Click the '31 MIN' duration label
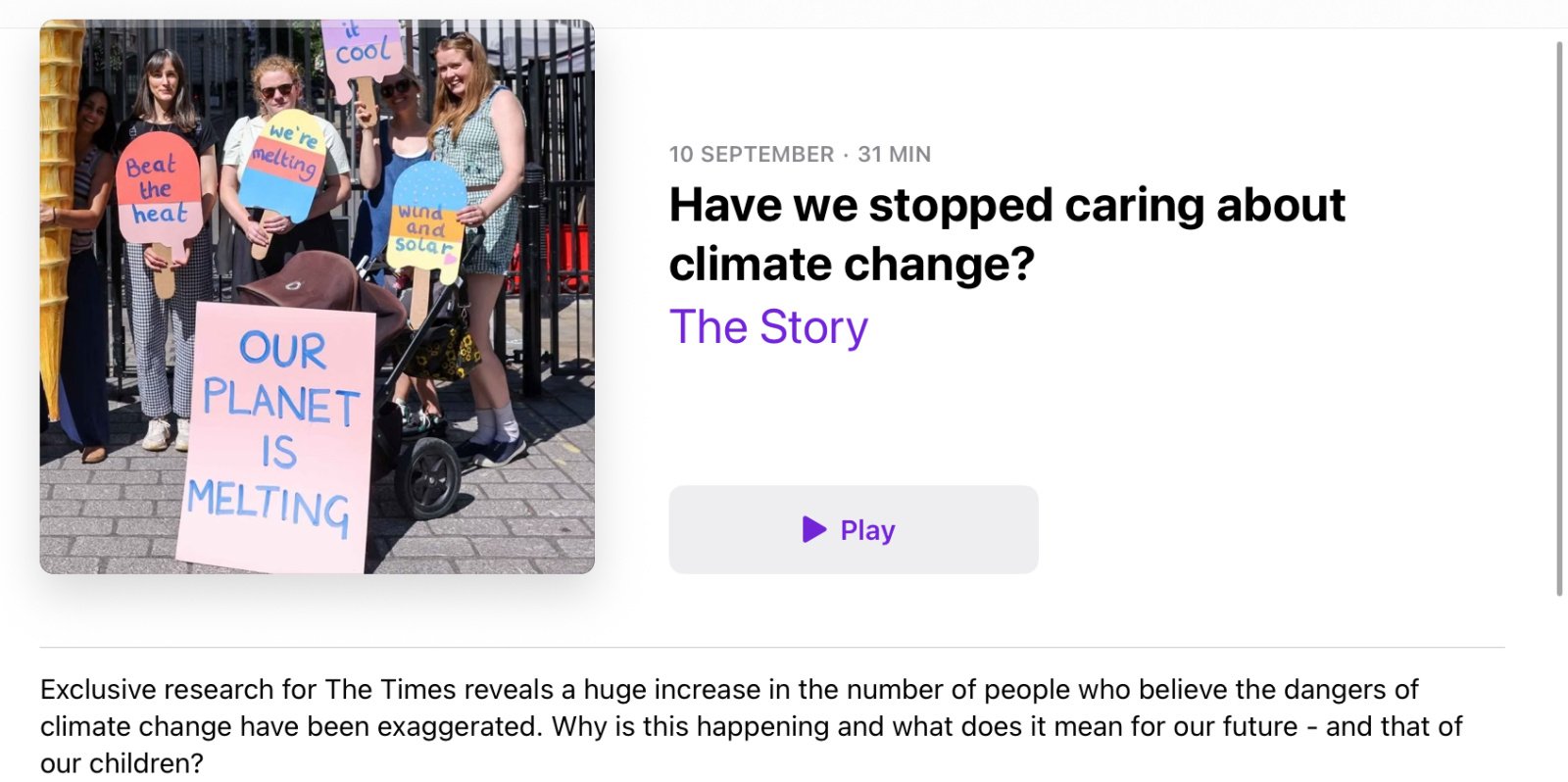The height and width of the screenshot is (782, 1568). [x=894, y=154]
